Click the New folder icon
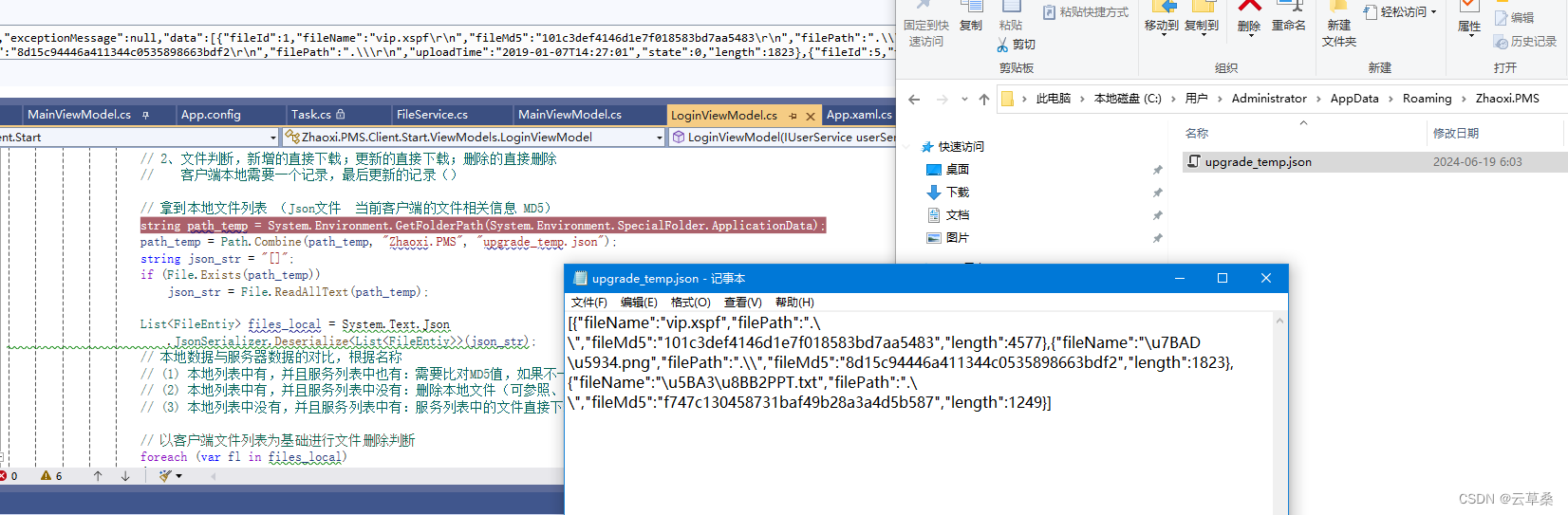This screenshot has height=515, width=1568. point(1339,8)
